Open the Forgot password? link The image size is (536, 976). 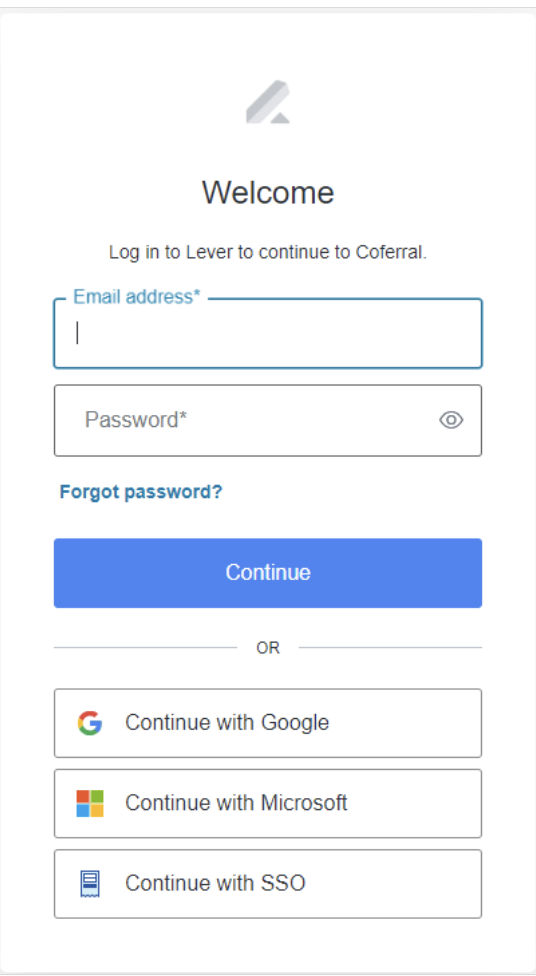click(141, 492)
